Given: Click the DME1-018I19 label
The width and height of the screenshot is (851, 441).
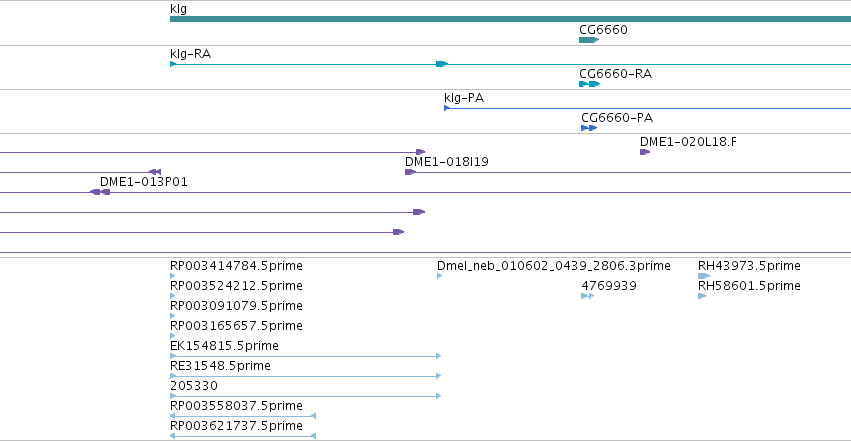Looking at the screenshot, I should coord(447,162).
